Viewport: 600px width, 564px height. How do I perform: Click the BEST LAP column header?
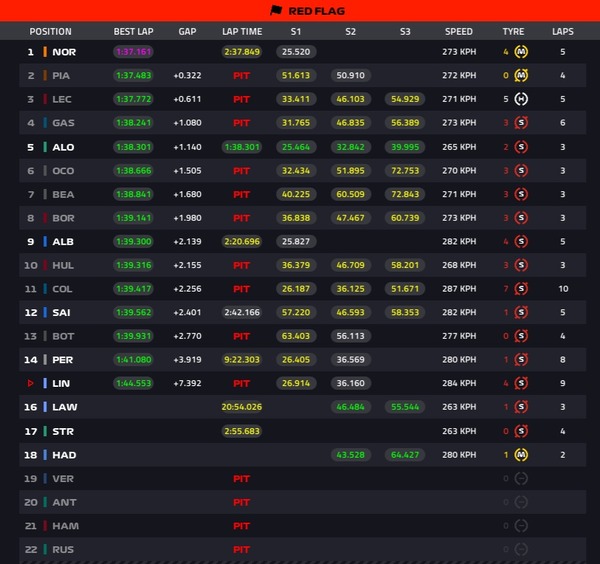(x=134, y=32)
